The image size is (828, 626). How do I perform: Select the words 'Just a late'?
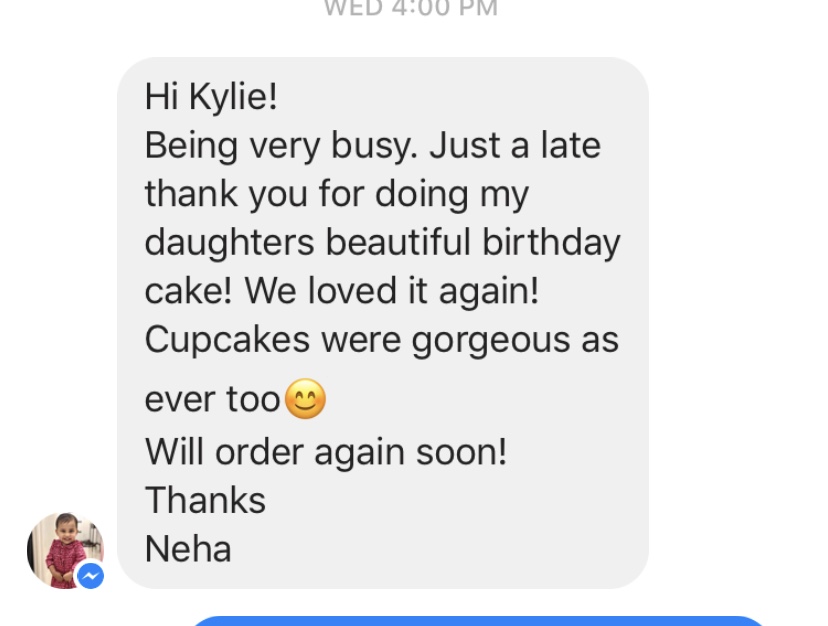(x=515, y=145)
